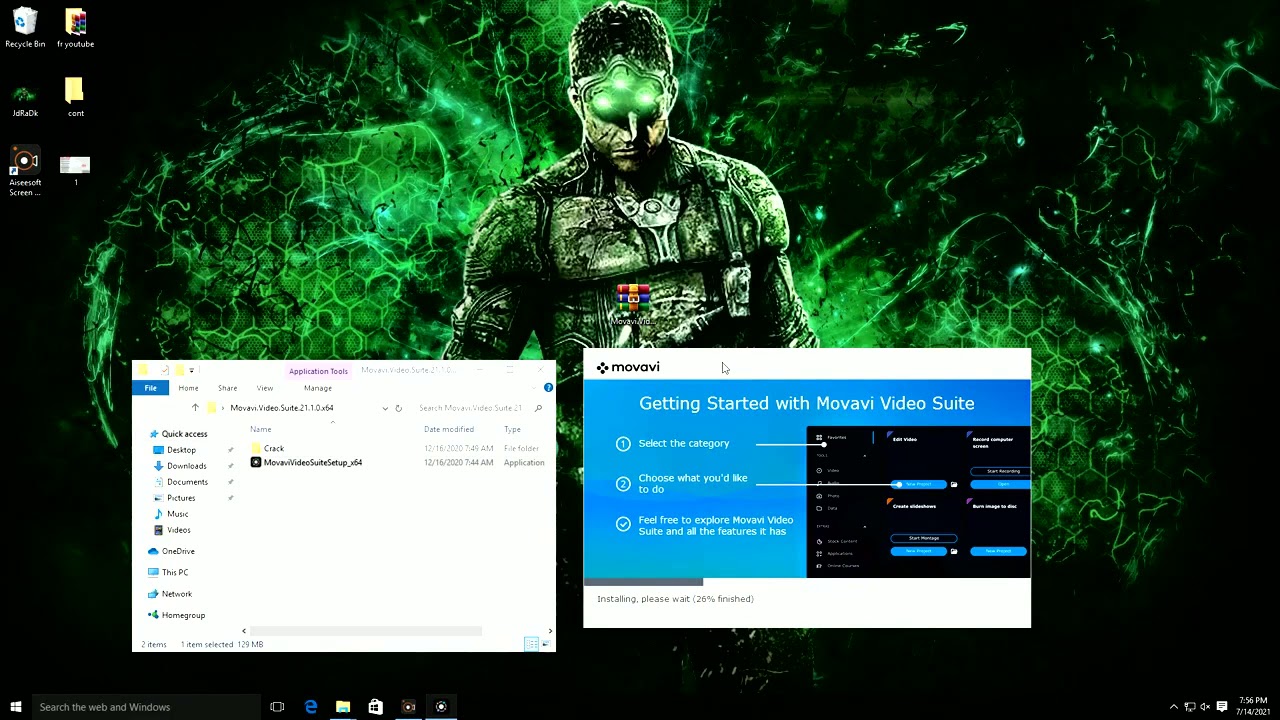
Task: Switch Explorer to Details view
Action: tap(531, 644)
